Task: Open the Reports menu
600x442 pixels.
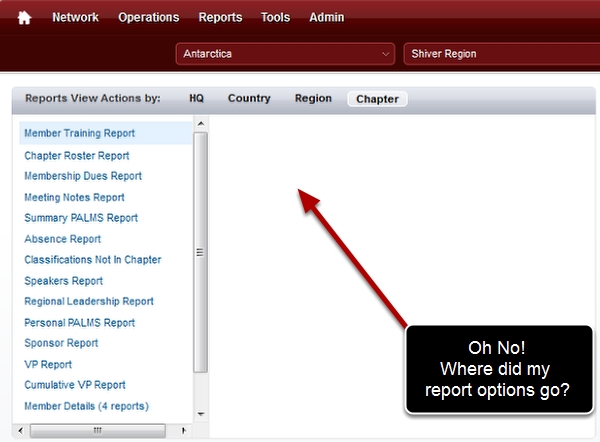Action: (220, 18)
